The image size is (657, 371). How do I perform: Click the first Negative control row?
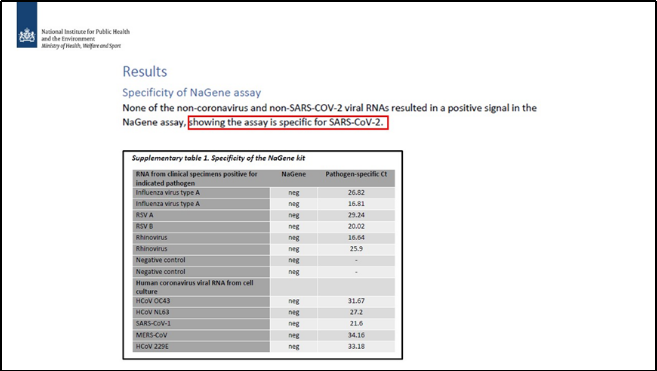pyautogui.click(x=264, y=260)
